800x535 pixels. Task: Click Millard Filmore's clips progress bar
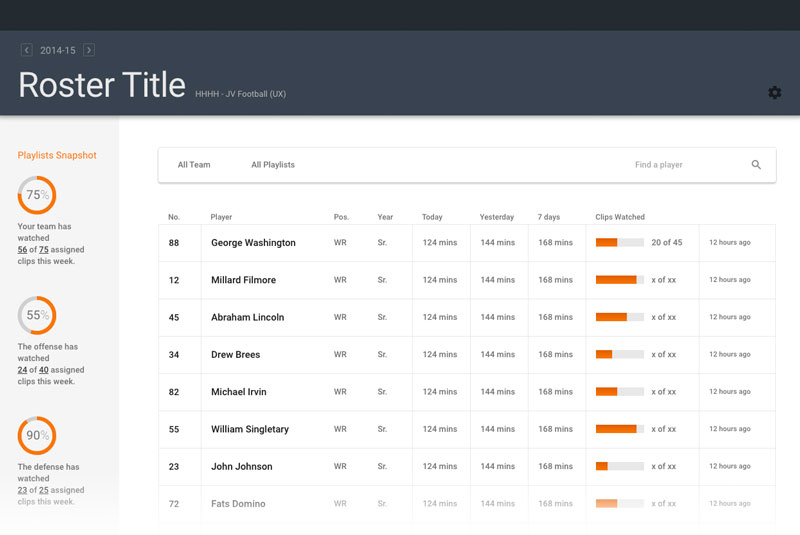(x=619, y=280)
